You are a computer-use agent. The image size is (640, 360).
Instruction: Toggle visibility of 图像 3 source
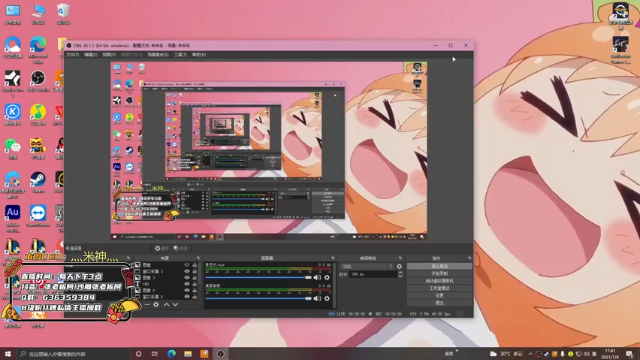click(x=187, y=278)
